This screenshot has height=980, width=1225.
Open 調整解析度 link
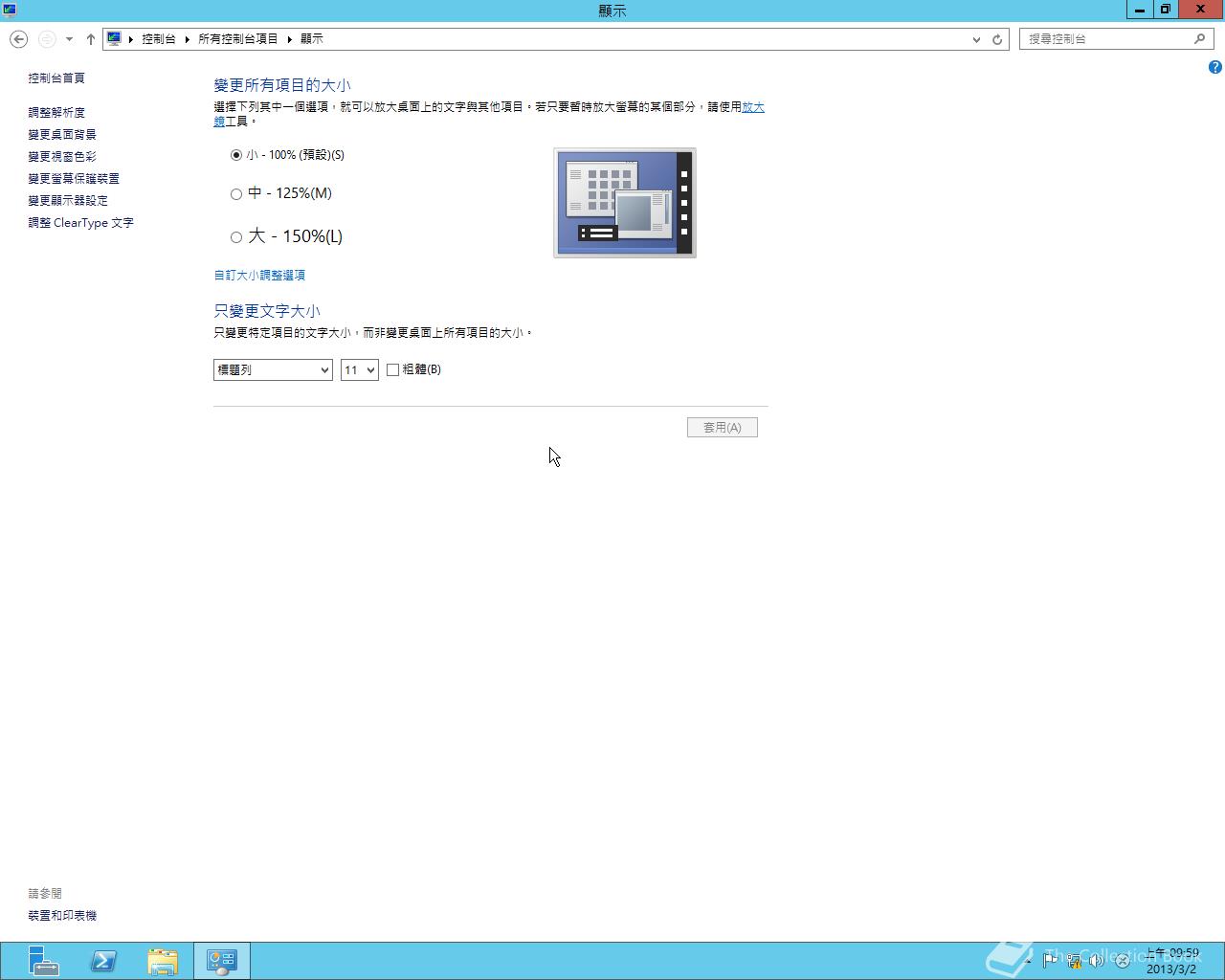(x=56, y=113)
